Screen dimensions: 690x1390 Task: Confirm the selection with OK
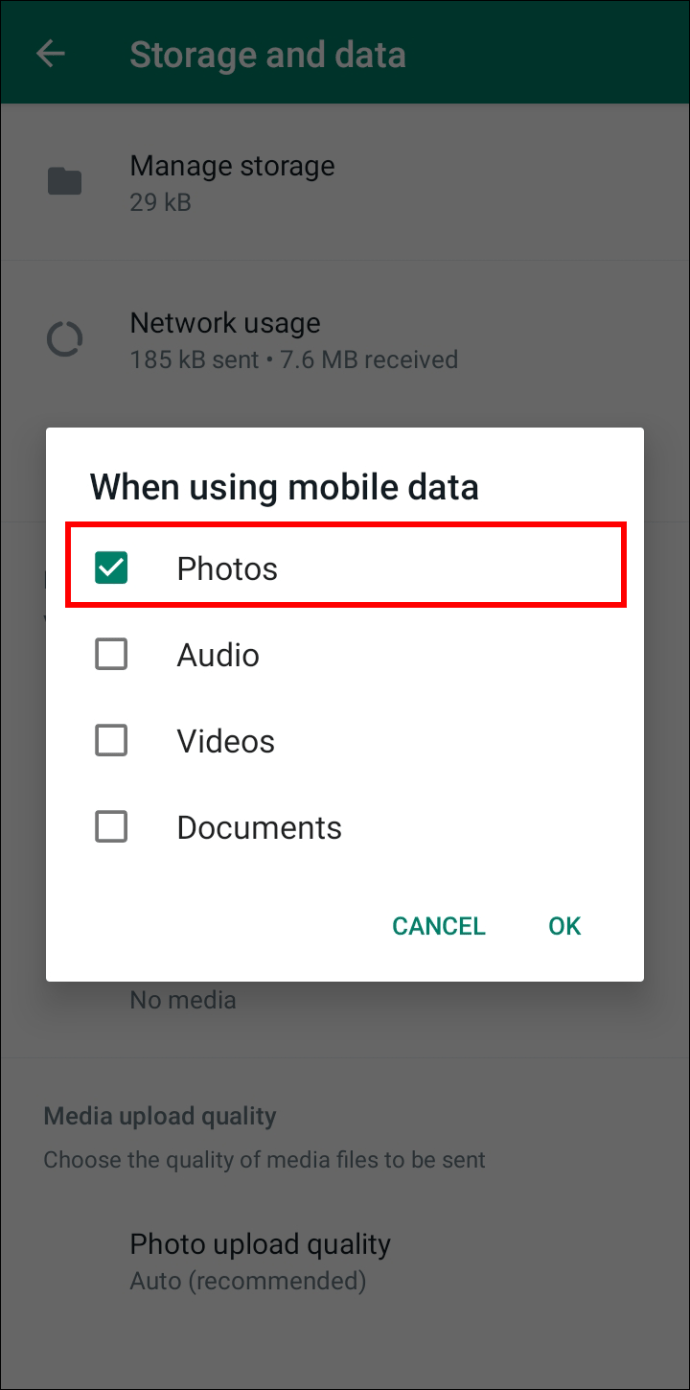click(564, 926)
